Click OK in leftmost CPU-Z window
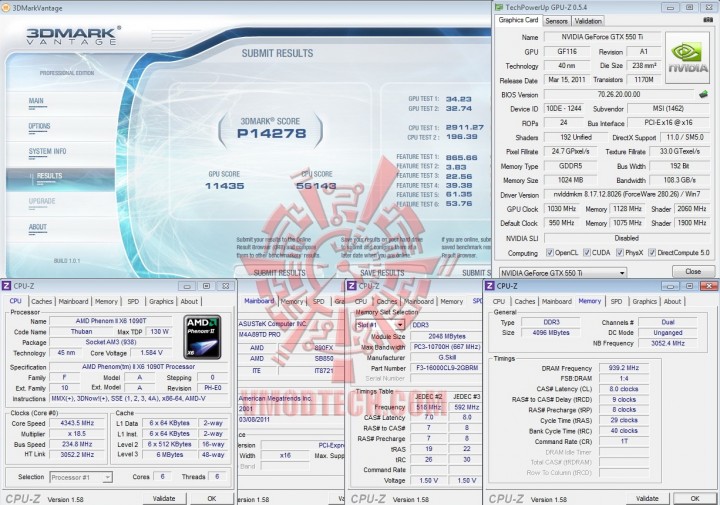 (212, 499)
